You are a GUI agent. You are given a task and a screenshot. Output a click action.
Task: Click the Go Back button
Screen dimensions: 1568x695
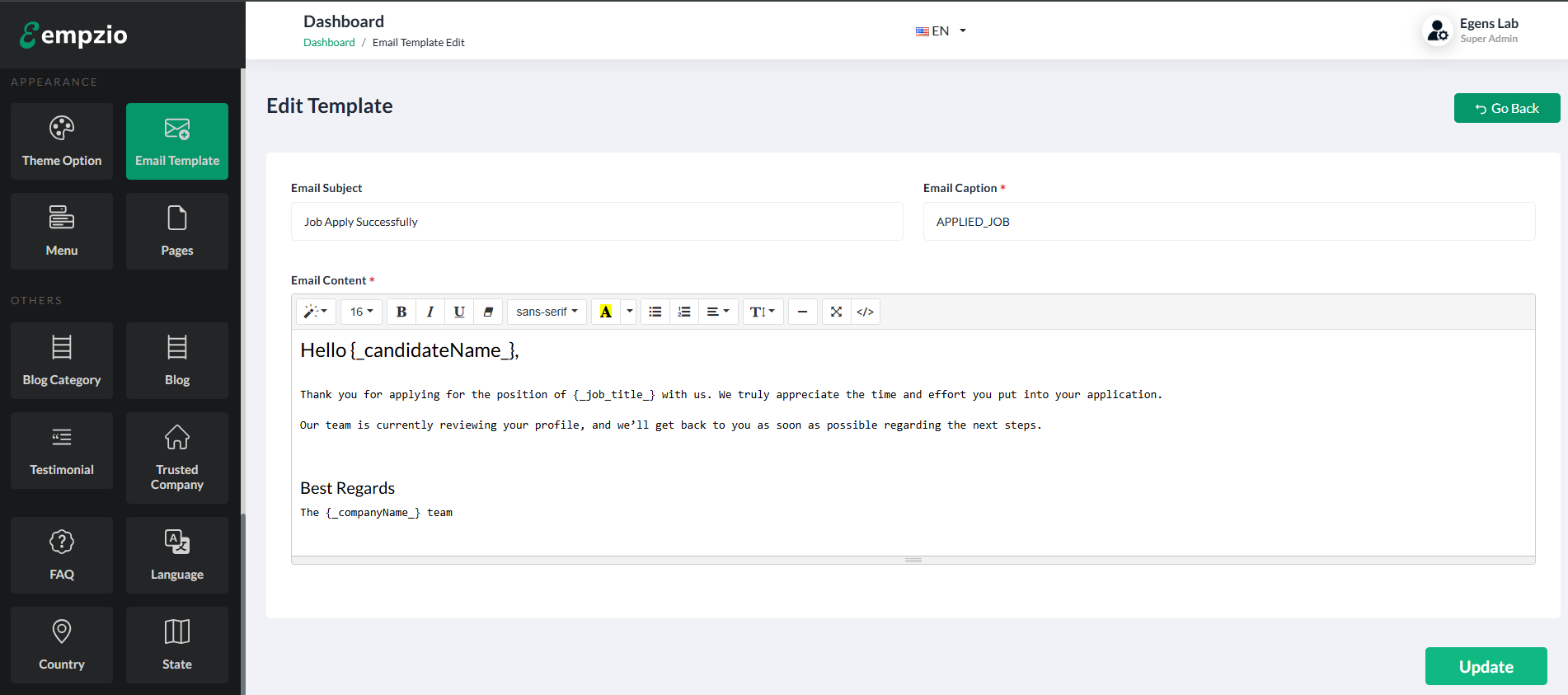point(1506,108)
